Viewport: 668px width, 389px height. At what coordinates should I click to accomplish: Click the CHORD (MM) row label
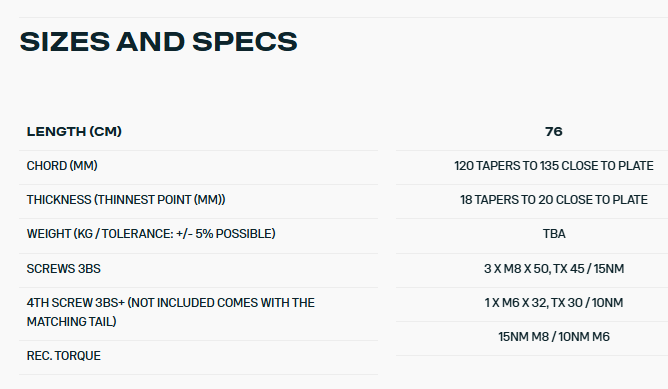pyautogui.click(x=62, y=165)
